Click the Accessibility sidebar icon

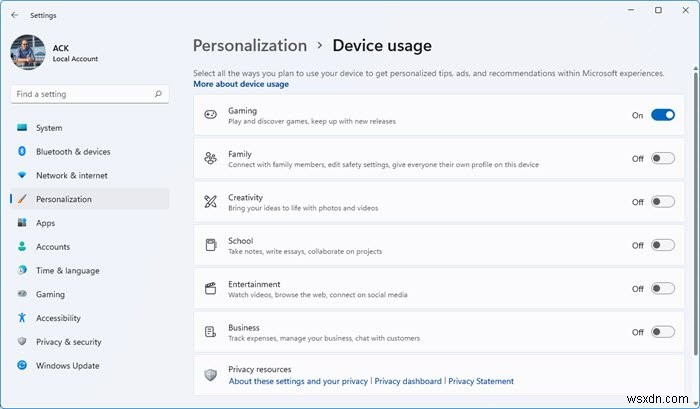(21, 318)
